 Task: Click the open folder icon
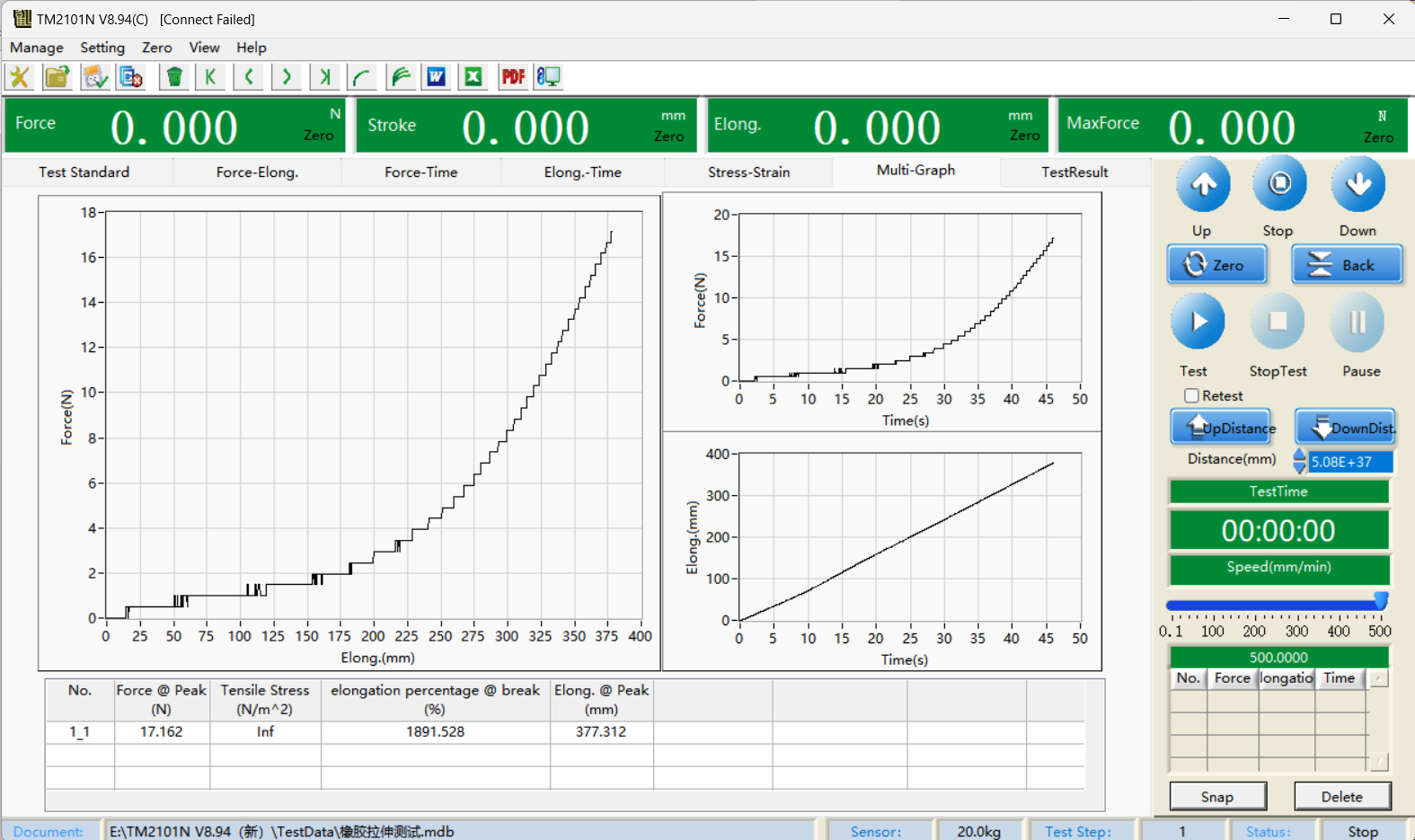(x=57, y=77)
